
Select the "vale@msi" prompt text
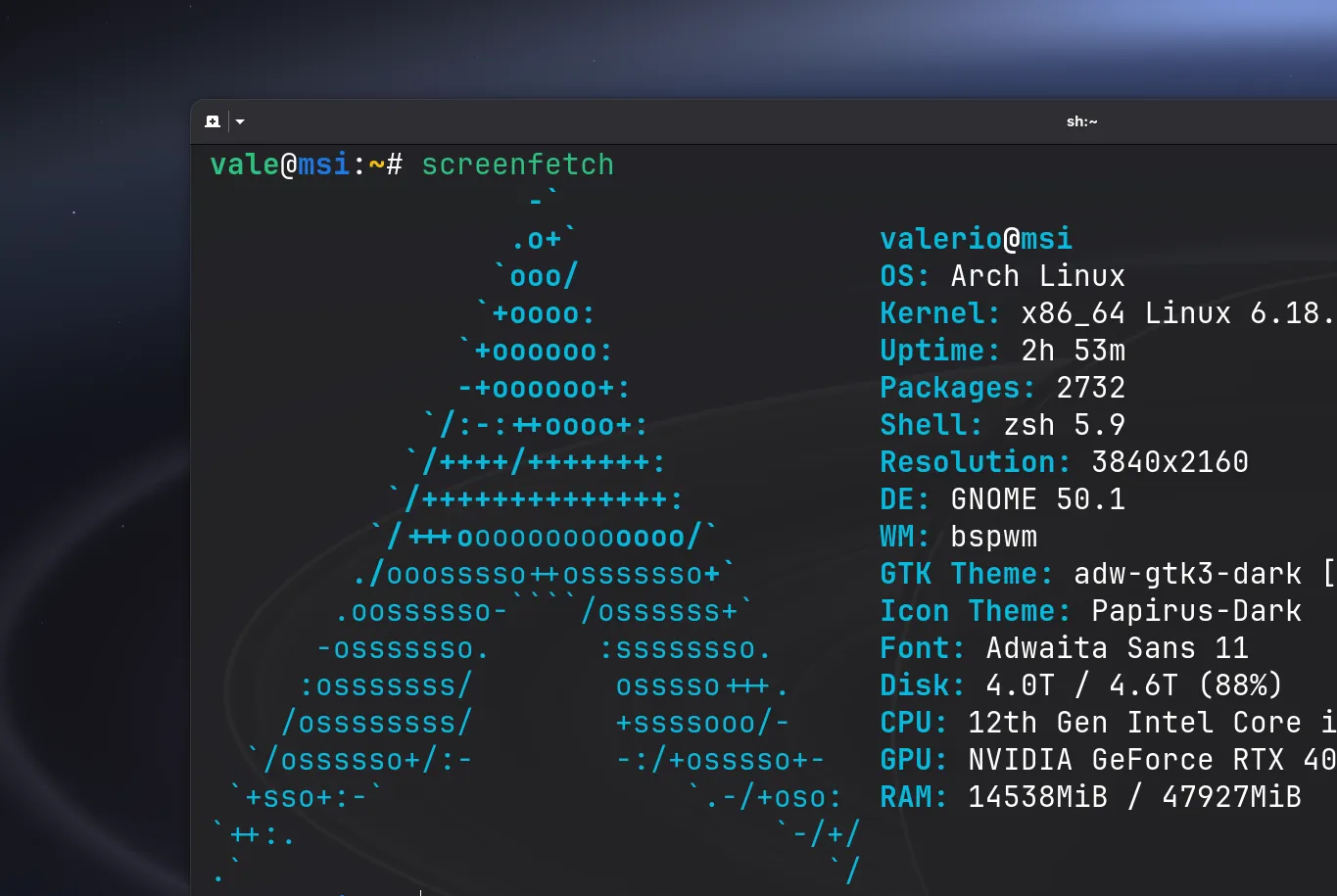click(x=280, y=165)
